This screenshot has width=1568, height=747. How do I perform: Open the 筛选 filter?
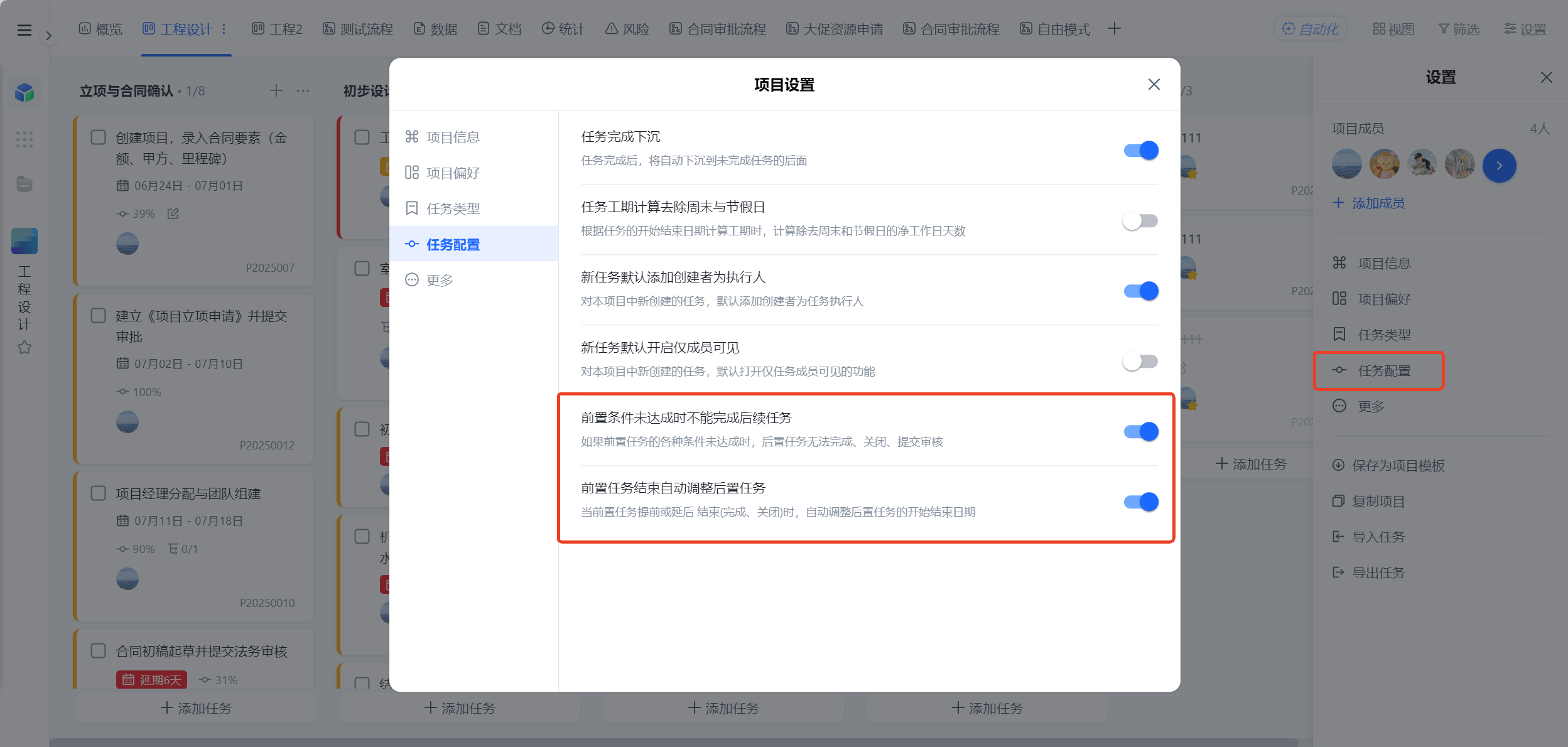pyautogui.click(x=1459, y=29)
